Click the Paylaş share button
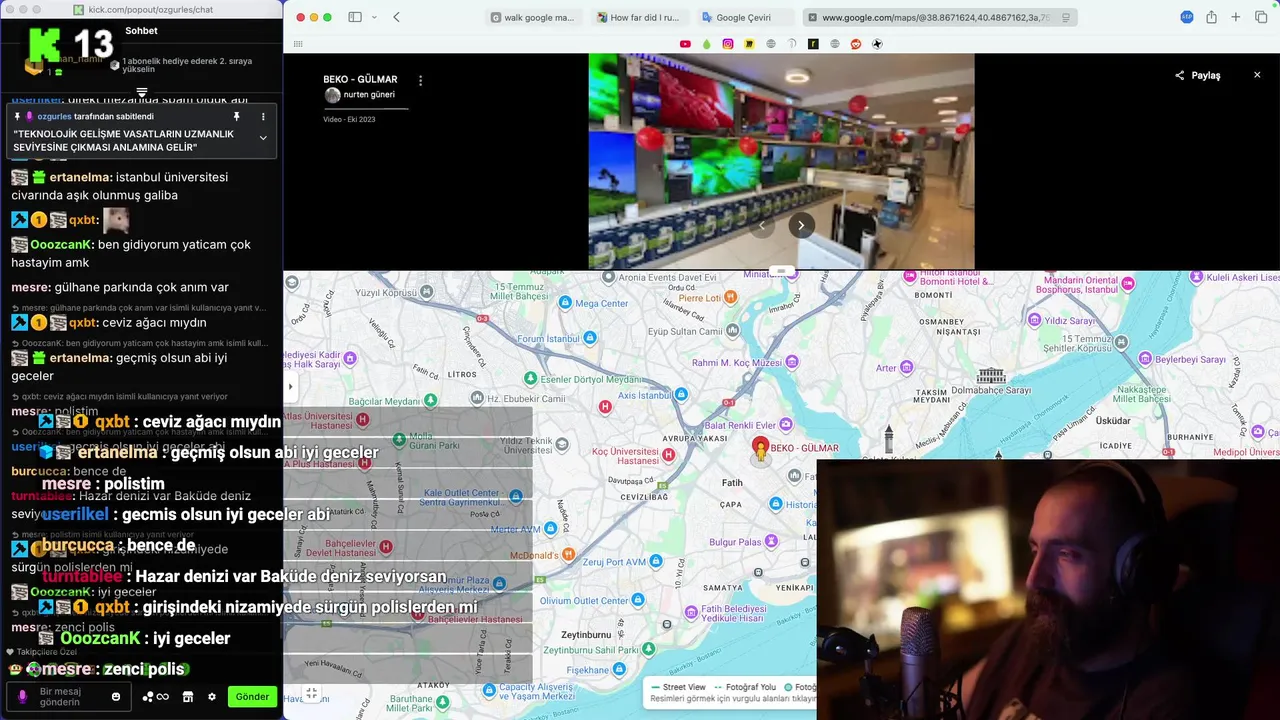The image size is (1280, 720). 1197,75
